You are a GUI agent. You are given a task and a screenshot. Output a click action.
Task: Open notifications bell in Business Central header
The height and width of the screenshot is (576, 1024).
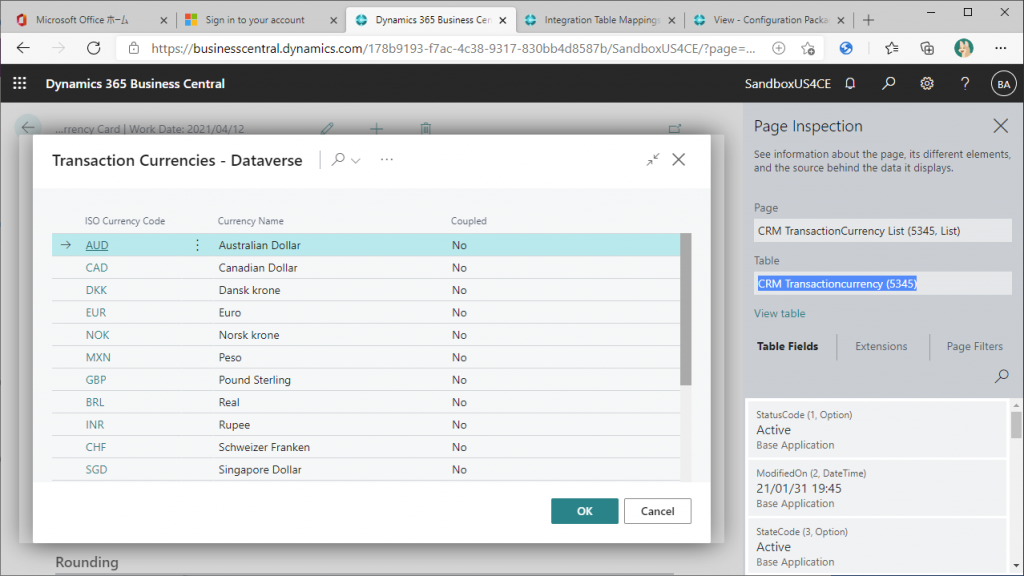(850, 84)
